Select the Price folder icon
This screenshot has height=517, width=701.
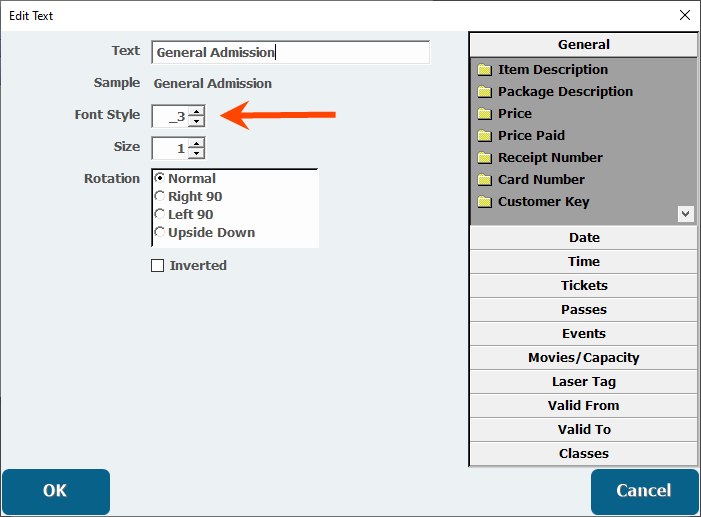click(x=485, y=114)
